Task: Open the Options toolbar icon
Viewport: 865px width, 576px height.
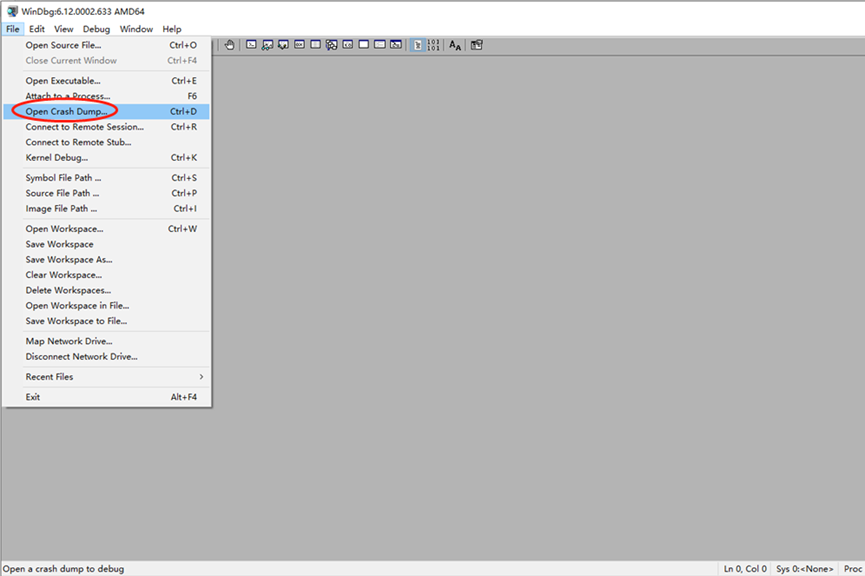Action: tap(477, 45)
